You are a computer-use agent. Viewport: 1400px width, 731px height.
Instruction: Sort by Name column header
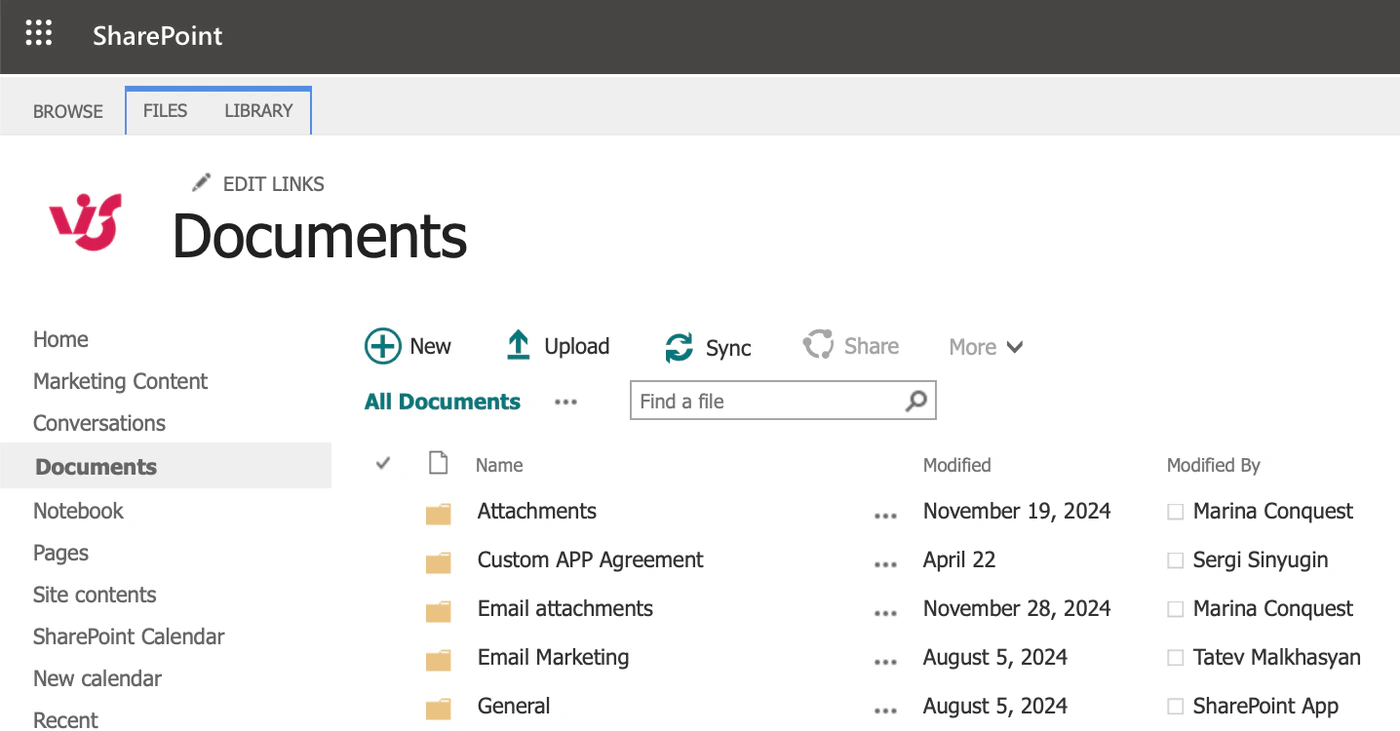click(x=499, y=465)
